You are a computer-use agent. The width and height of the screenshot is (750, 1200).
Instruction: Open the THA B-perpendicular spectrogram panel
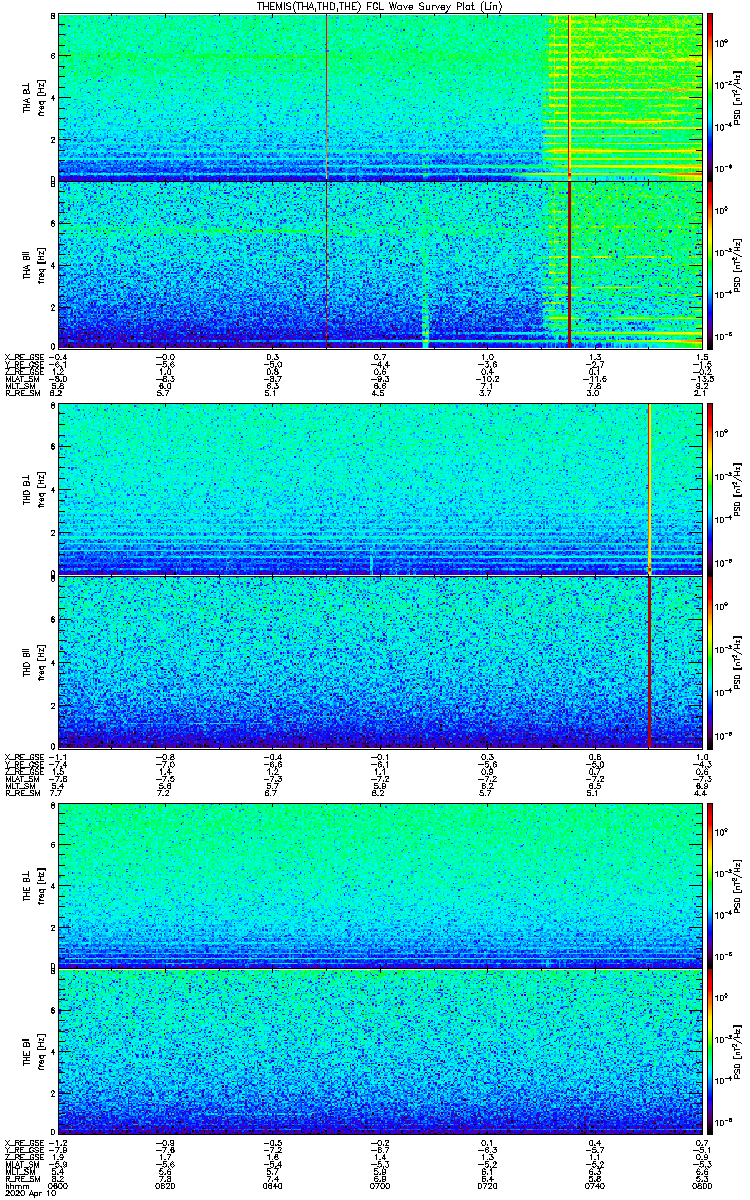[x=379, y=96]
